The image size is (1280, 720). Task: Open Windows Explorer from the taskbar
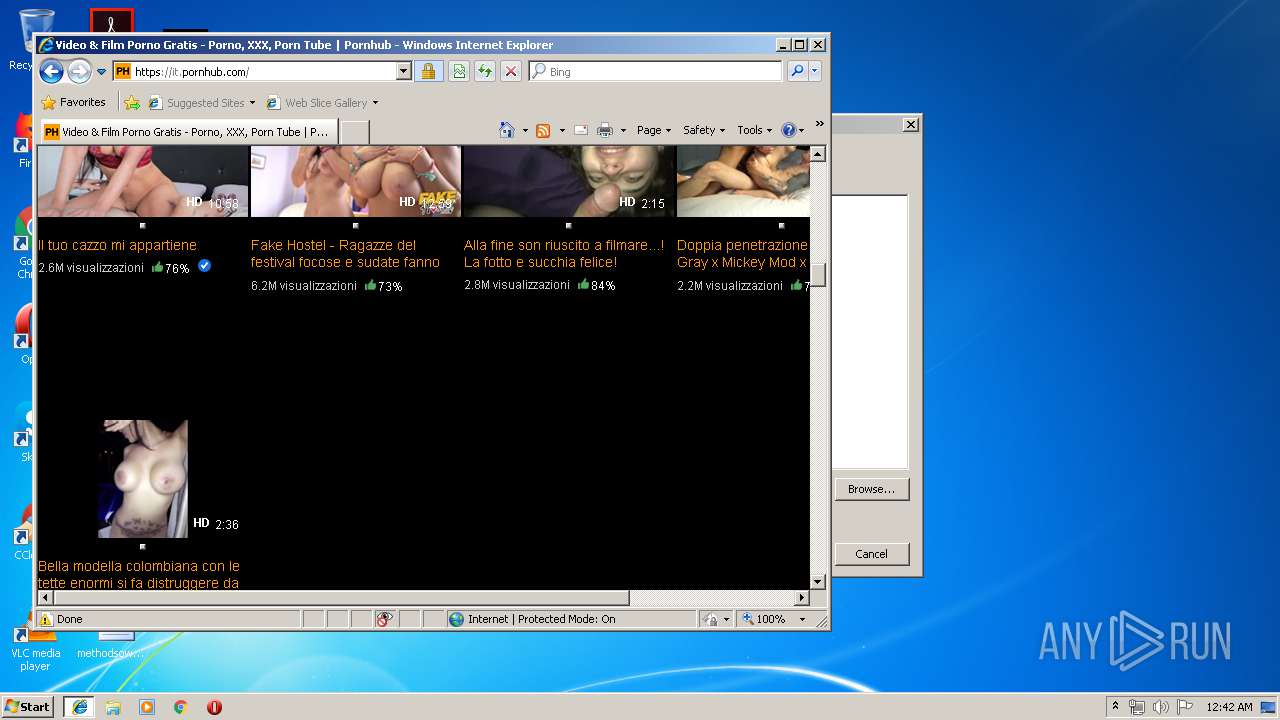[x=113, y=707]
